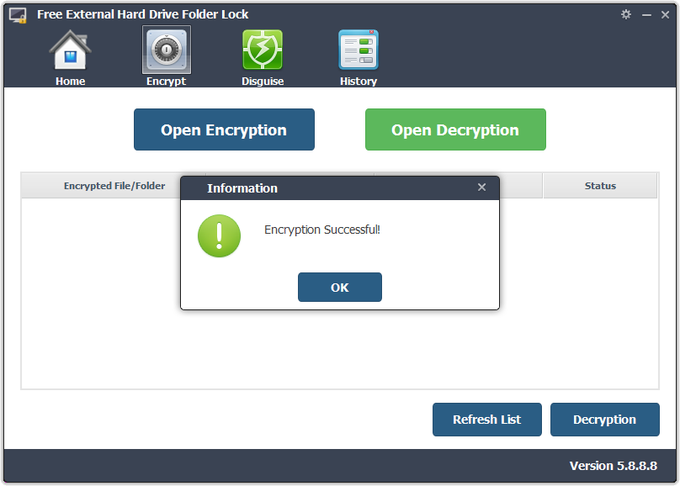The height and width of the screenshot is (486, 680).
Task: Click the app logo in title bar
Action: pos(18,14)
